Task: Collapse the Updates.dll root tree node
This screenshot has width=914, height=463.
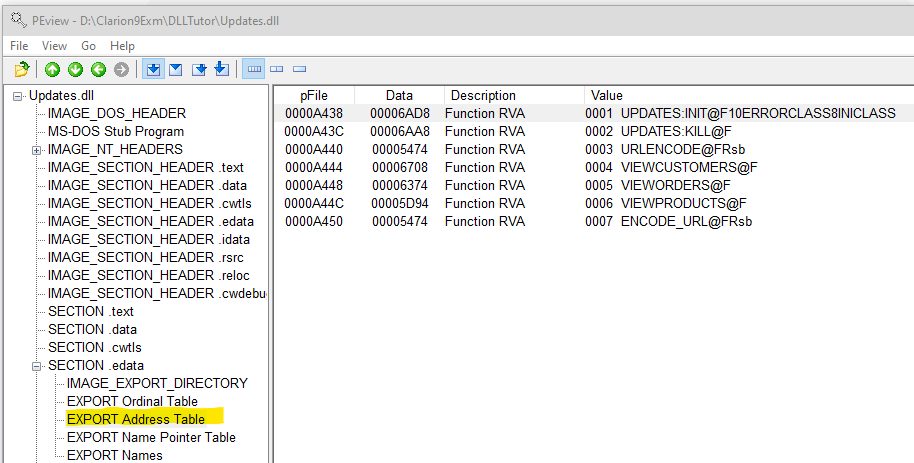Action: pyautogui.click(x=18, y=95)
